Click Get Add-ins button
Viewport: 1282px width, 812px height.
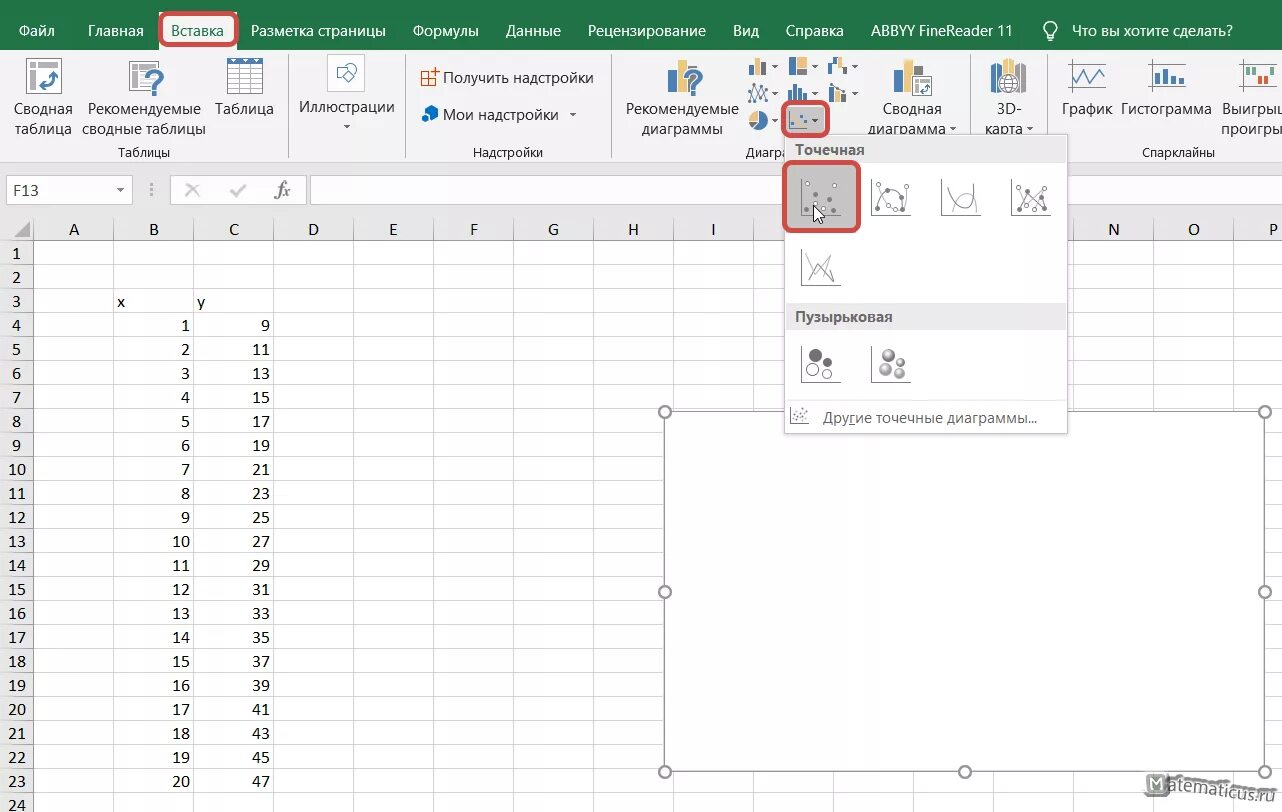pos(509,77)
